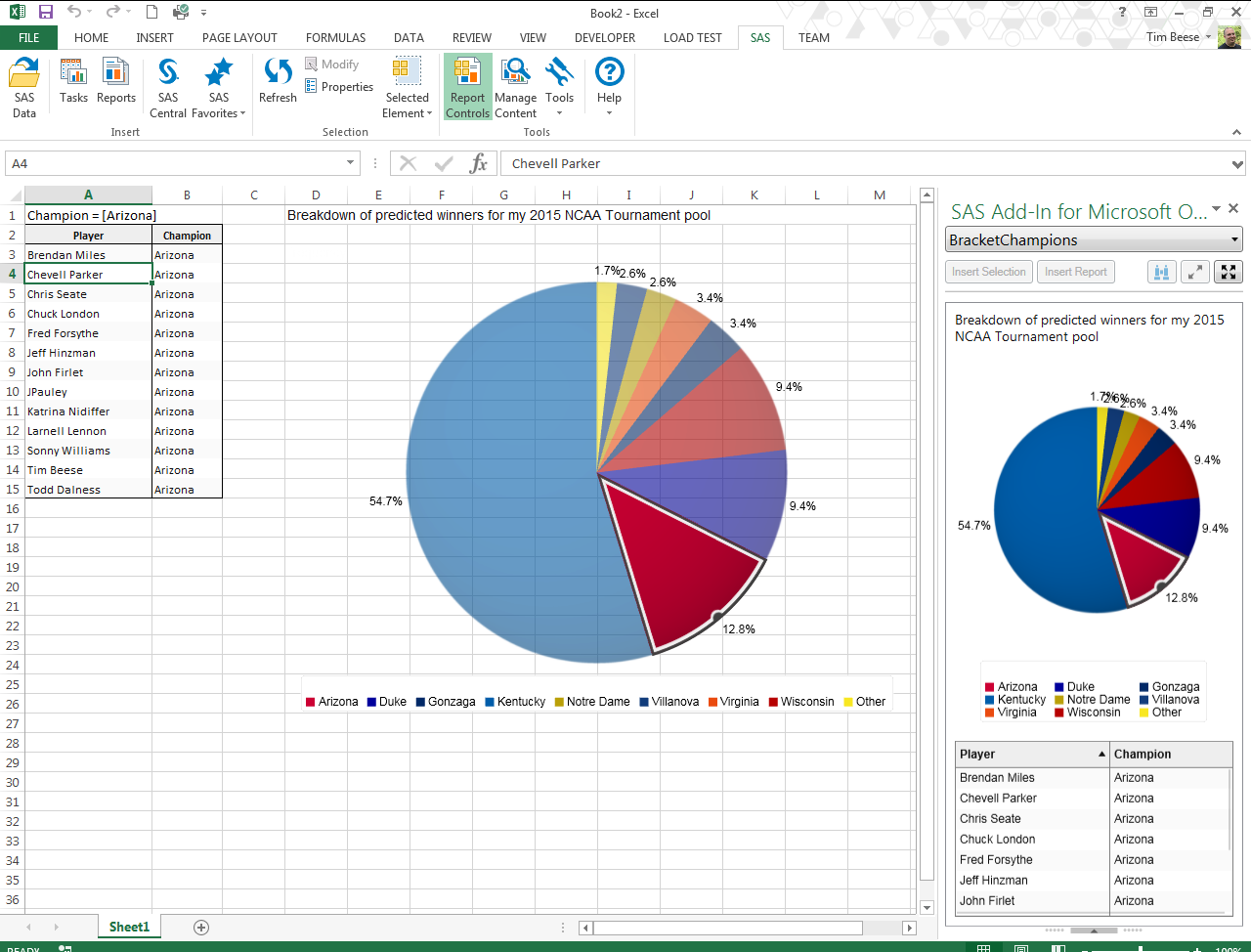Redo the last action
The width and height of the screenshot is (1251, 952).
tap(113, 13)
